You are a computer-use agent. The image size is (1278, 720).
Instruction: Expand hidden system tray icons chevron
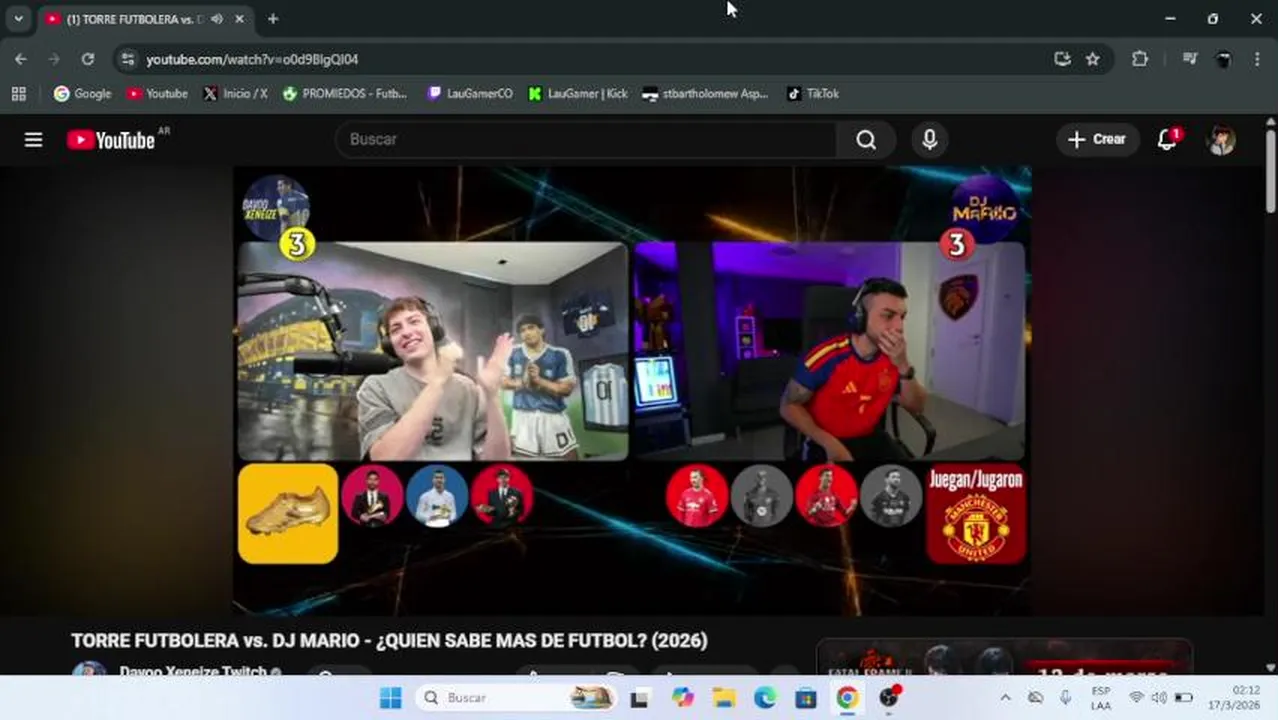click(1005, 698)
